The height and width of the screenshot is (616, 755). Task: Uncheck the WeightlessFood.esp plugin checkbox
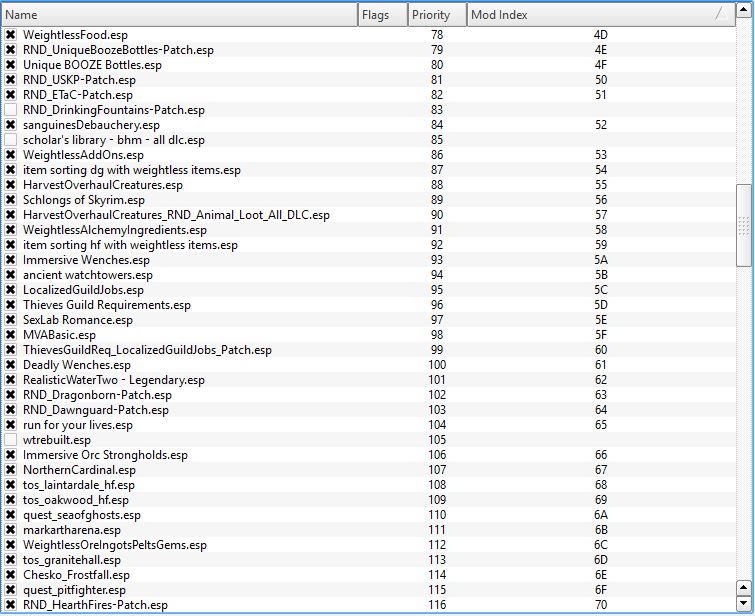tap(11, 35)
